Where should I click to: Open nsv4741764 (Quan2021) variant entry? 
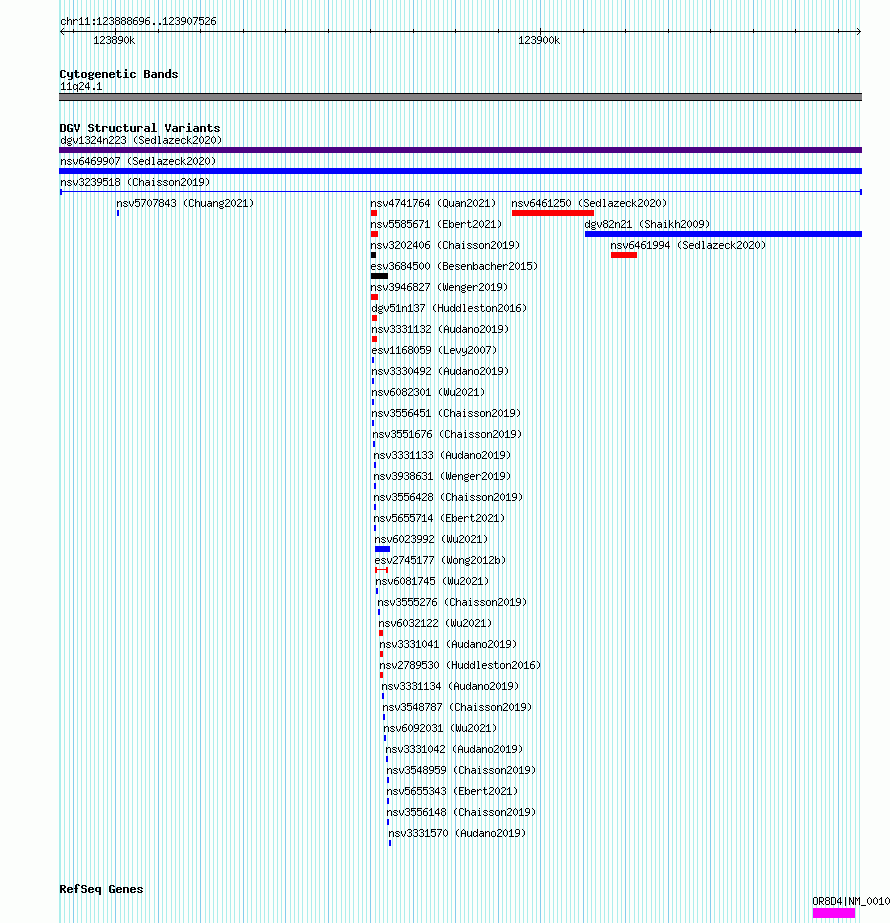click(433, 203)
